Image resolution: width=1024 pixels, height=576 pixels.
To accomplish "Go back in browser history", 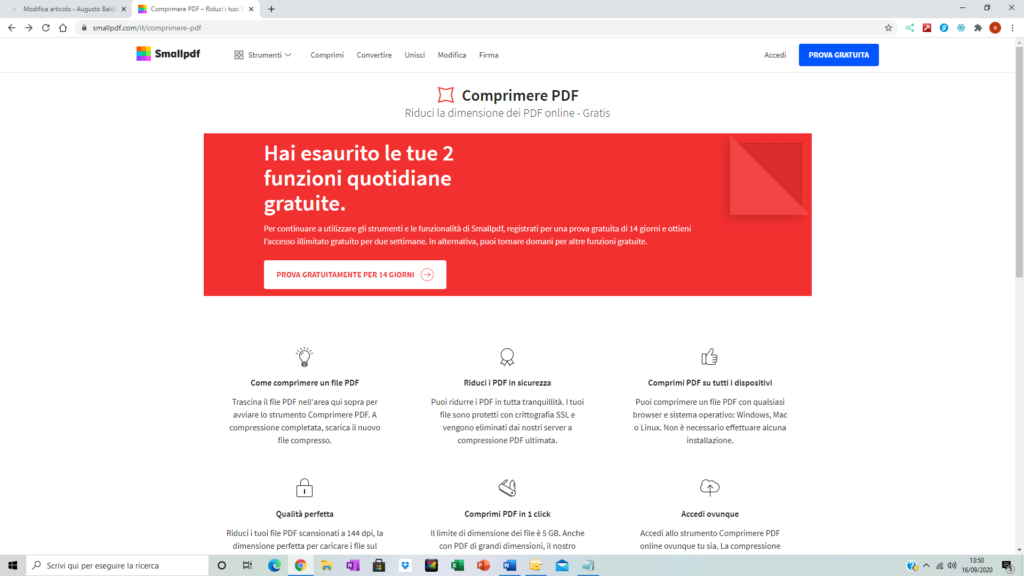I will (12, 28).
